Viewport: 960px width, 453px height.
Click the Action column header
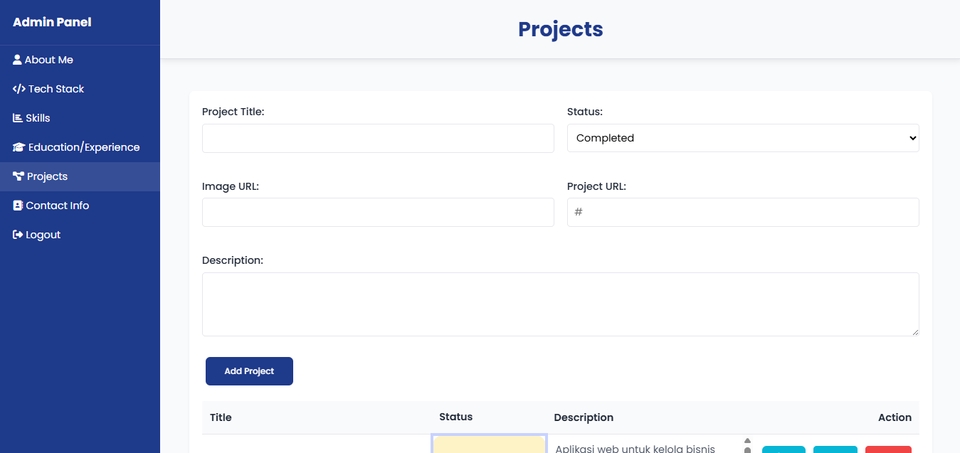point(894,417)
